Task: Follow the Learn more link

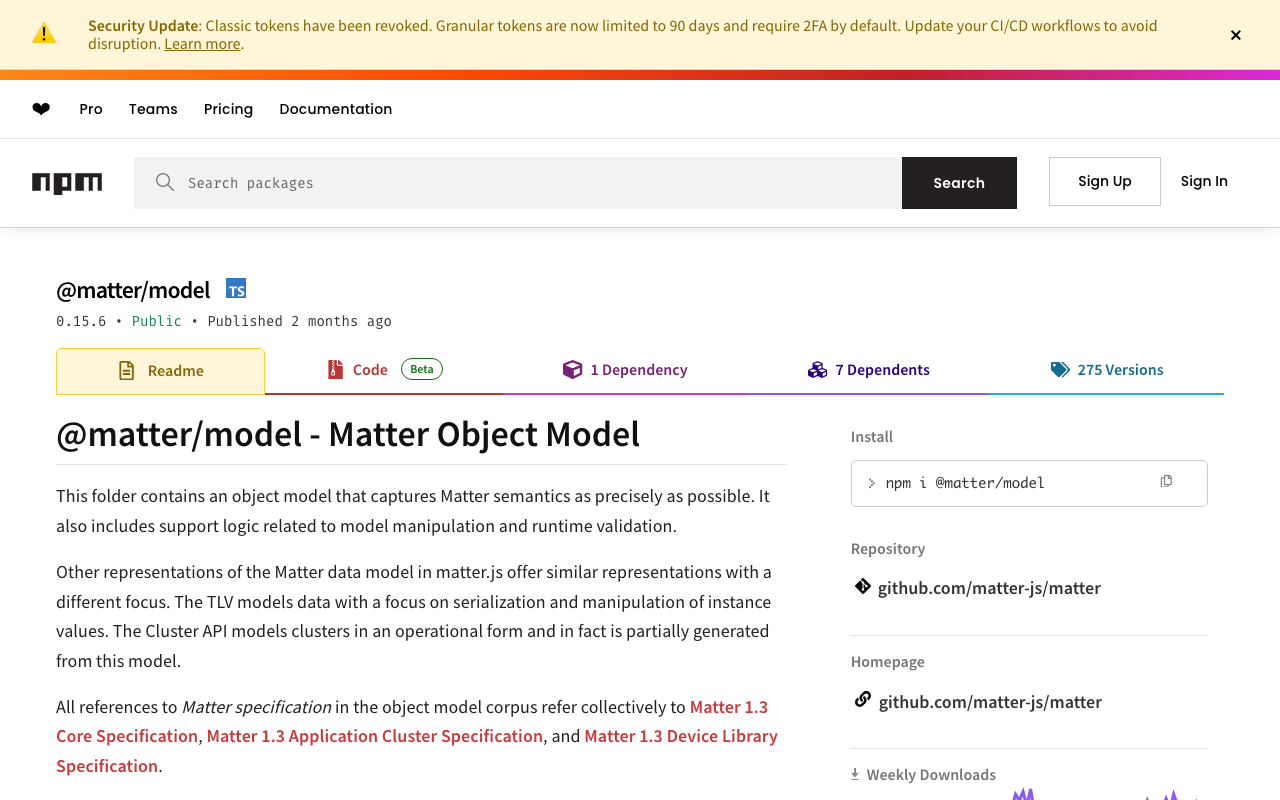Action: pyautogui.click(x=202, y=44)
